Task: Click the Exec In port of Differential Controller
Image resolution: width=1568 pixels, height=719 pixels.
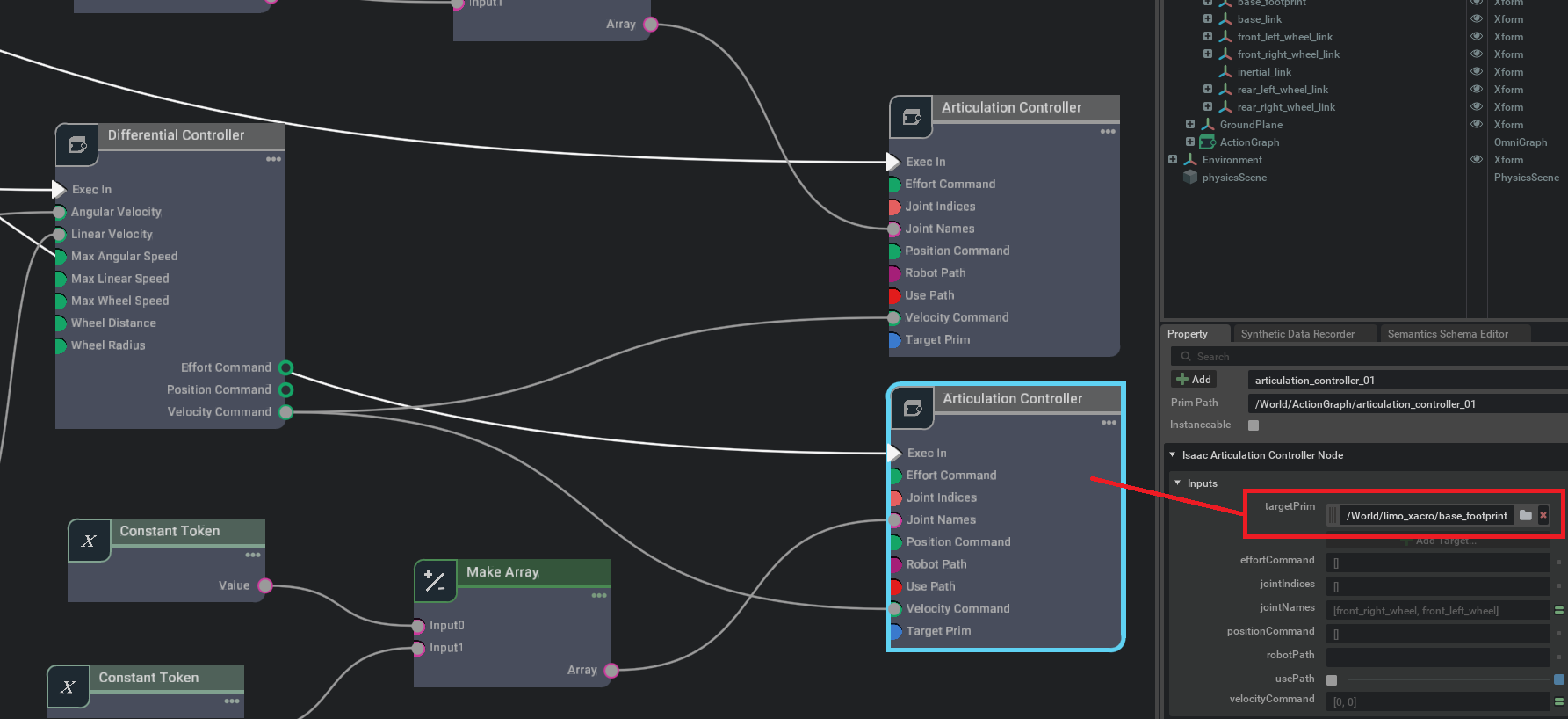Action: (59, 189)
